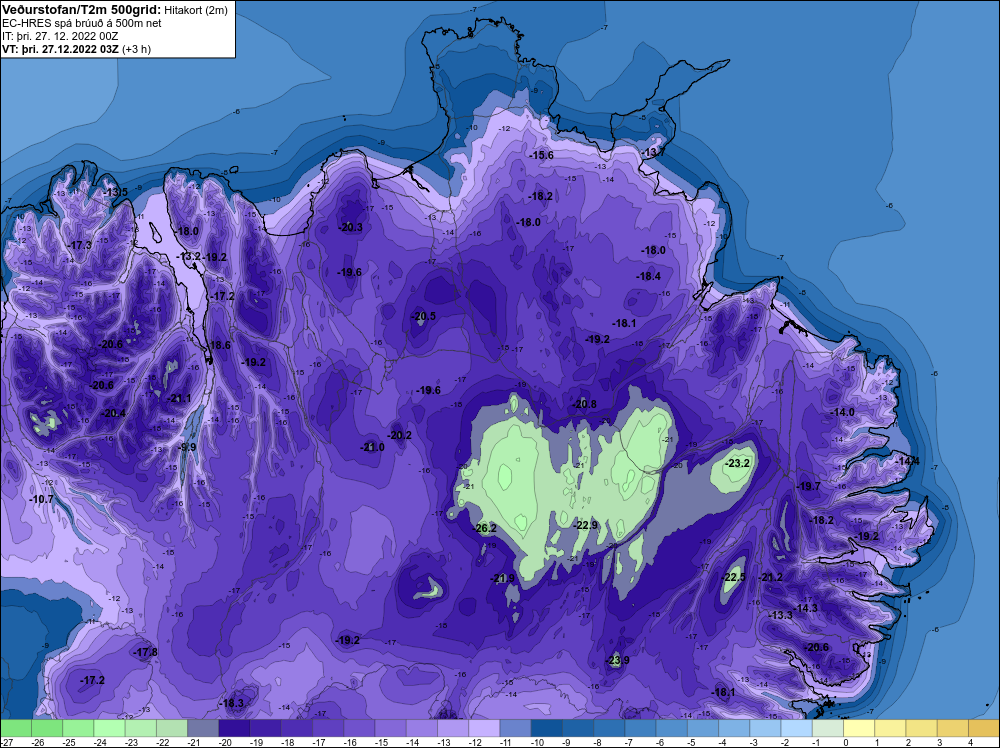Click the legend swatch labeled 2

point(922,729)
